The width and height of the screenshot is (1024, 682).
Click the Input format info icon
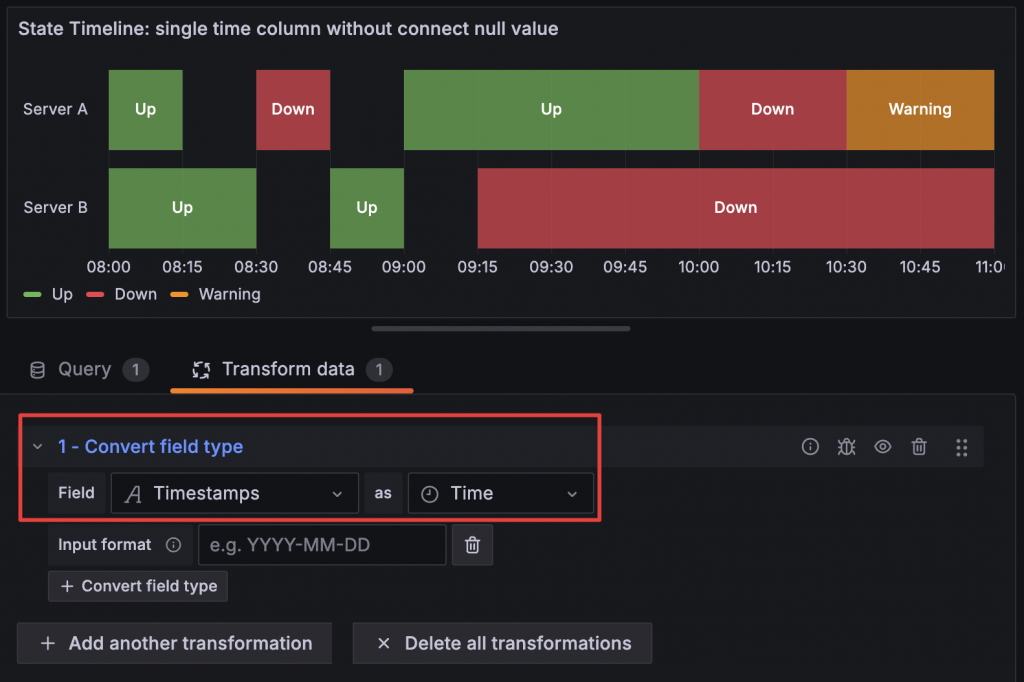[173, 545]
